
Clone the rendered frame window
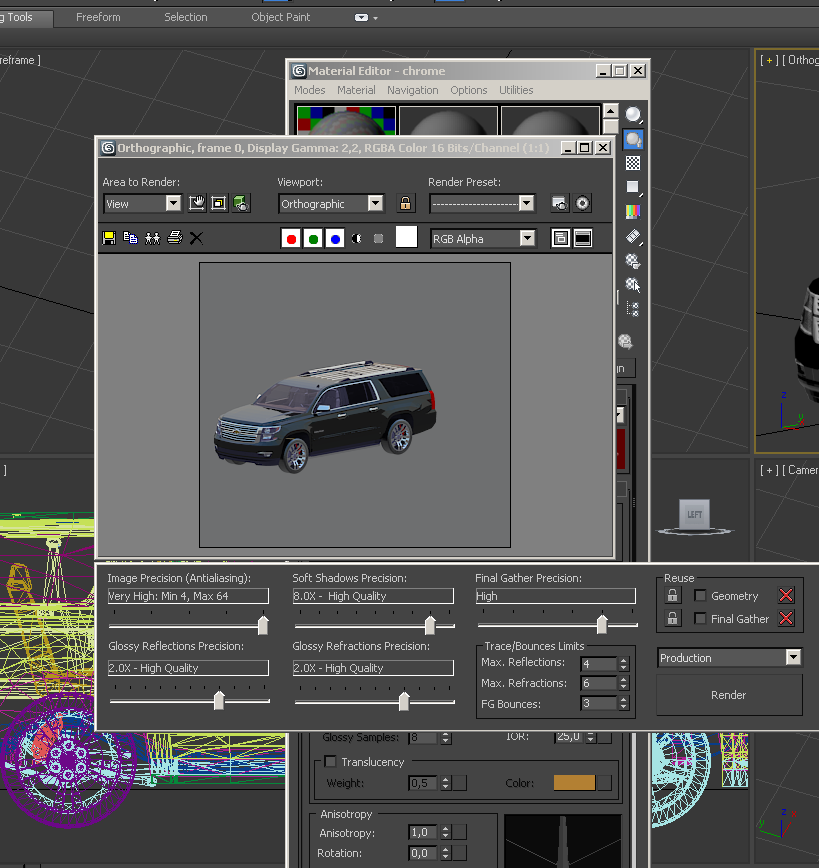coord(152,238)
